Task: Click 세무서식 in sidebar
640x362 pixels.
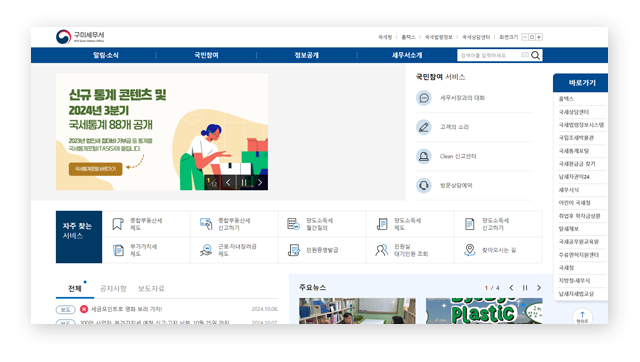Action: click(x=569, y=190)
